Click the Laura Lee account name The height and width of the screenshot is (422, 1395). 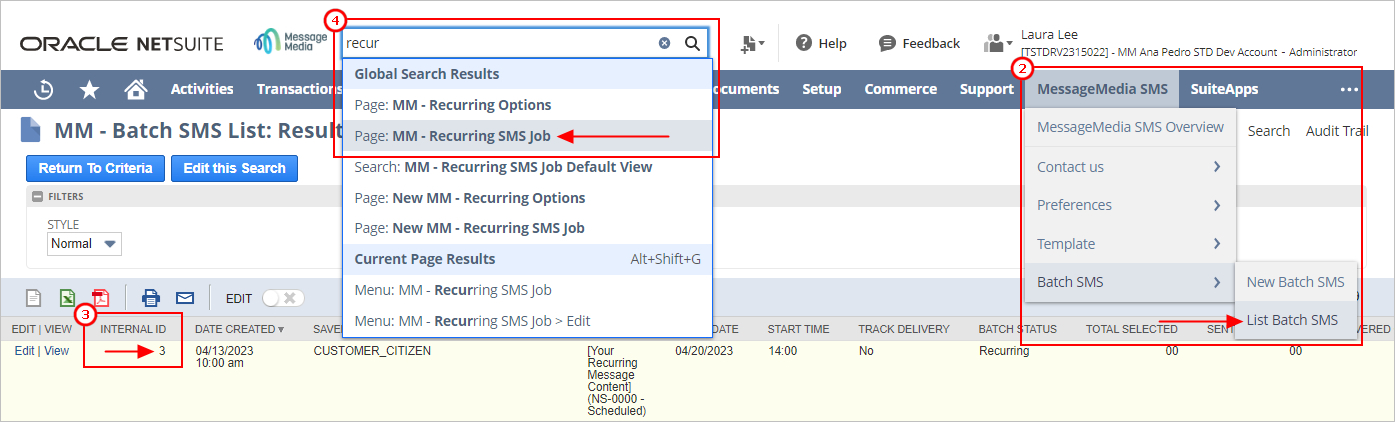click(1049, 35)
